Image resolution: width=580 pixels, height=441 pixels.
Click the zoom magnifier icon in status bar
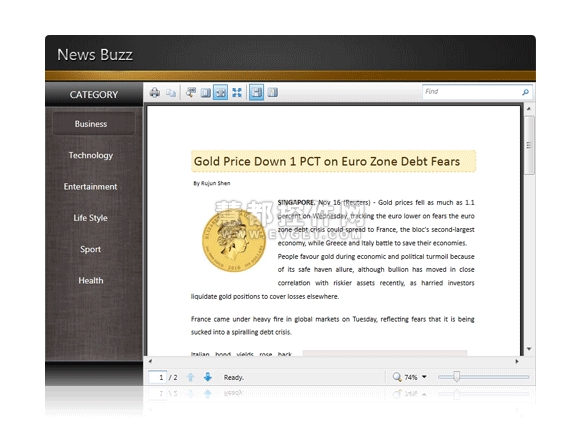[397, 377]
